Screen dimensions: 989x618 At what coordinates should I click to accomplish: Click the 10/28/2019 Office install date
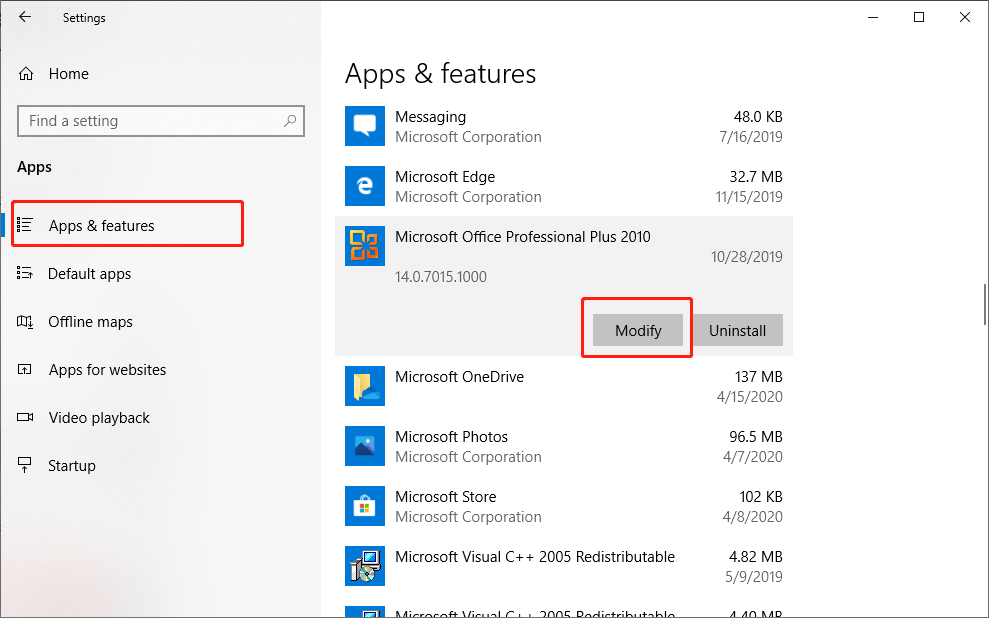[747, 257]
